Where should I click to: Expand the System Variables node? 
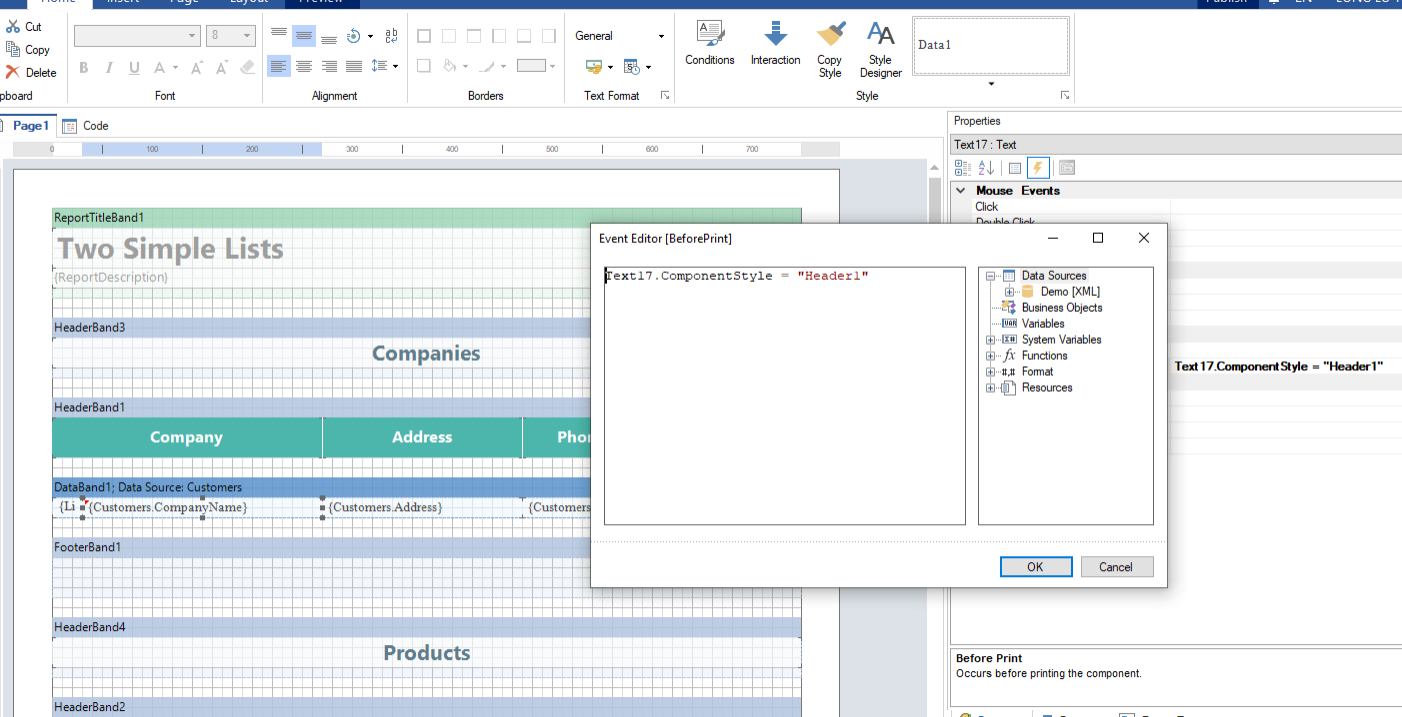point(990,339)
